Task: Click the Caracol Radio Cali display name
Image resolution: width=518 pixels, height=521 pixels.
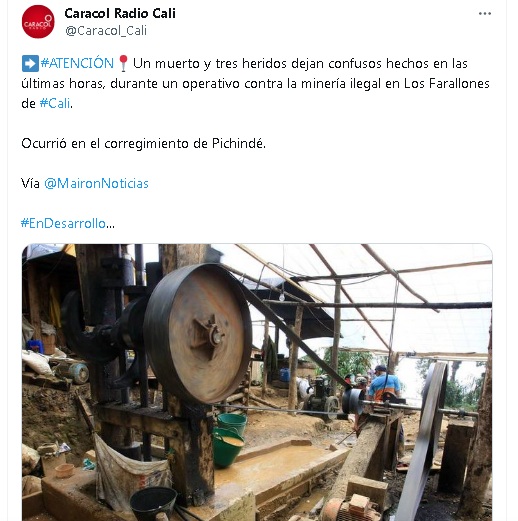Action: point(120,14)
